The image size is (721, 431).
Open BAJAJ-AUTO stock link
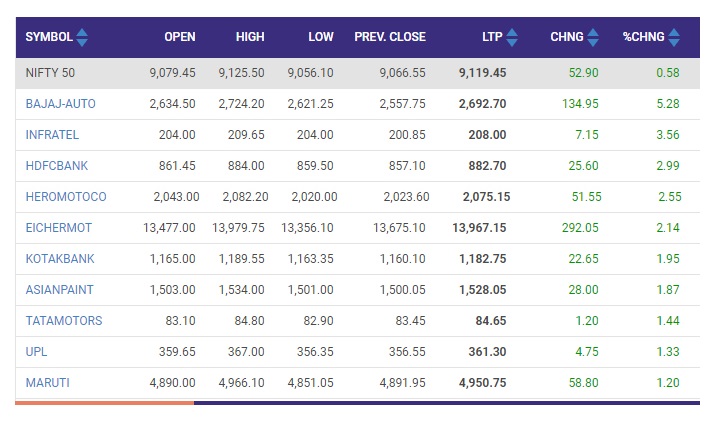[x=61, y=104]
